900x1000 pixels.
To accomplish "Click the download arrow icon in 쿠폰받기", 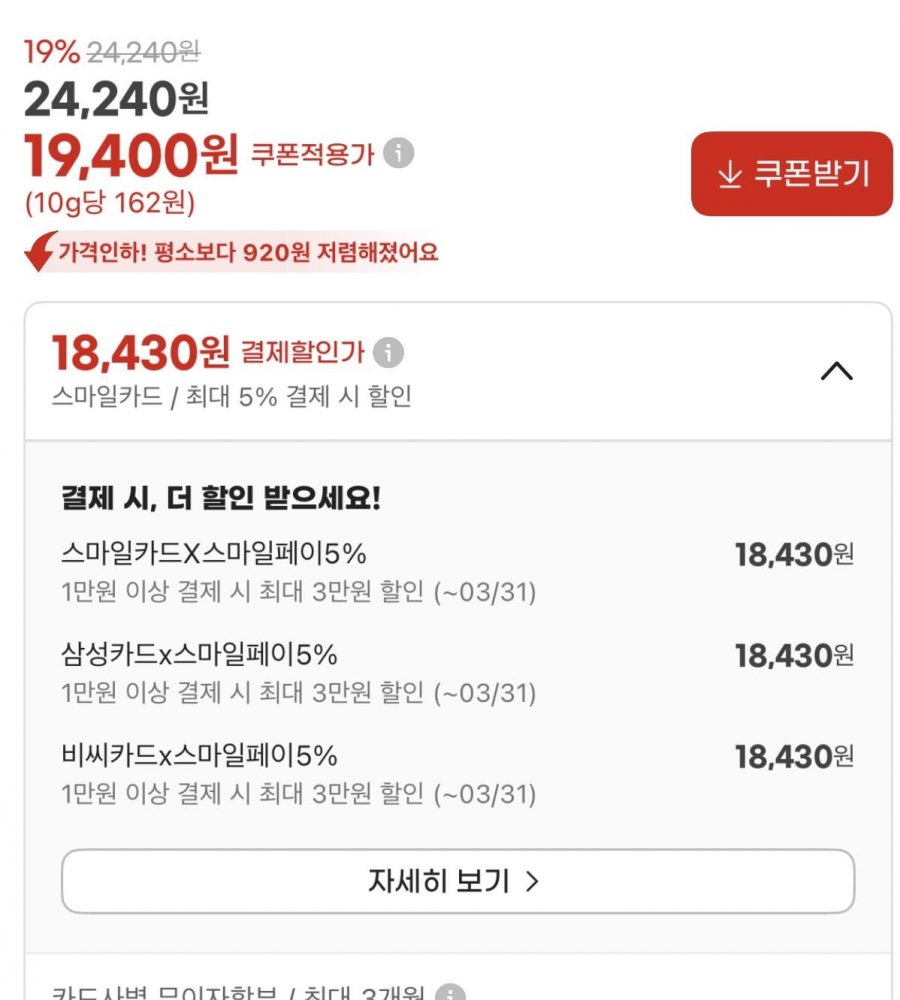I will pyautogui.click(x=729, y=174).
